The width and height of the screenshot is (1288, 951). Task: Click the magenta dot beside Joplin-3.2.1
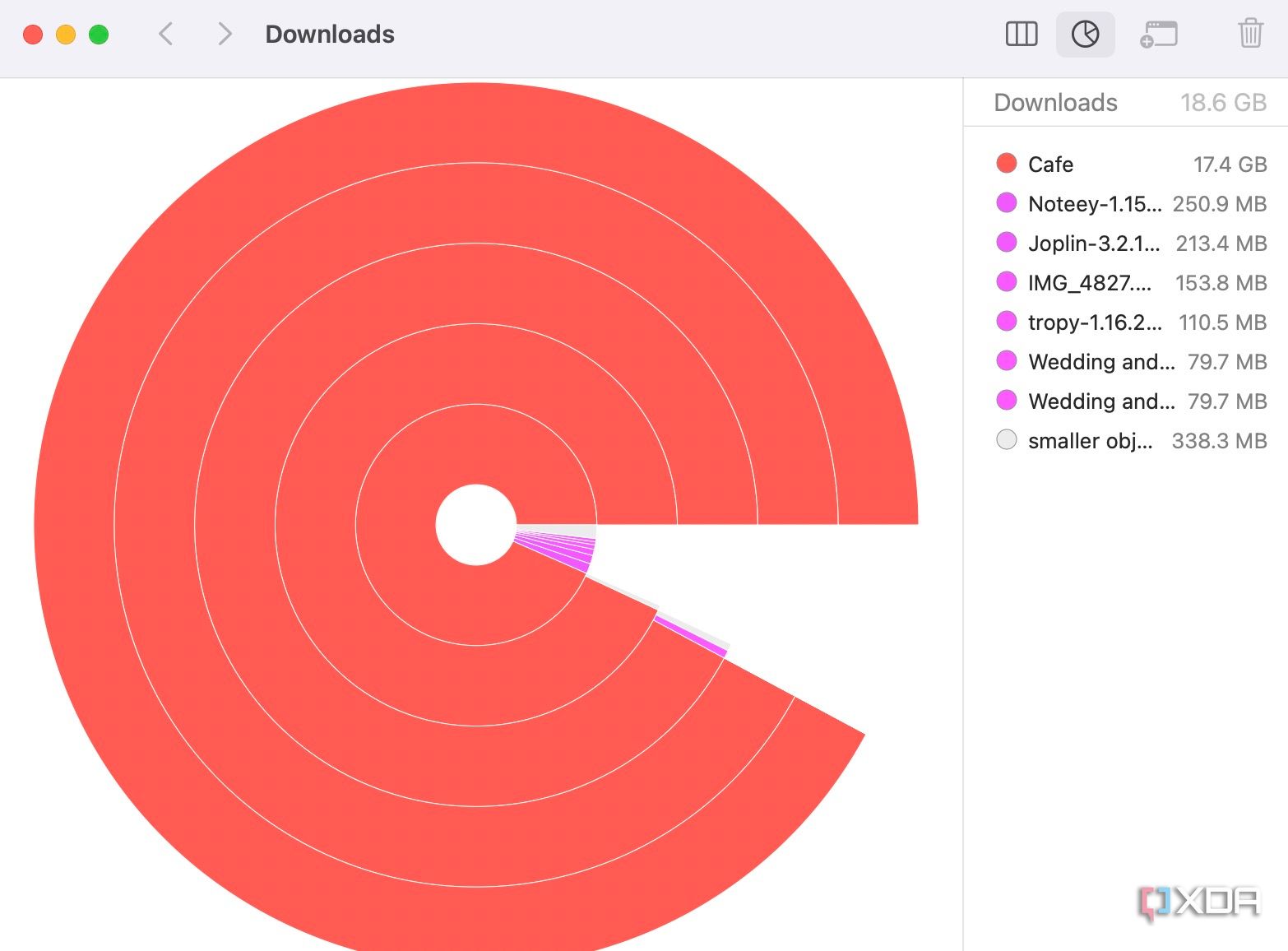pyautogui.click(x=1006, y=243)
